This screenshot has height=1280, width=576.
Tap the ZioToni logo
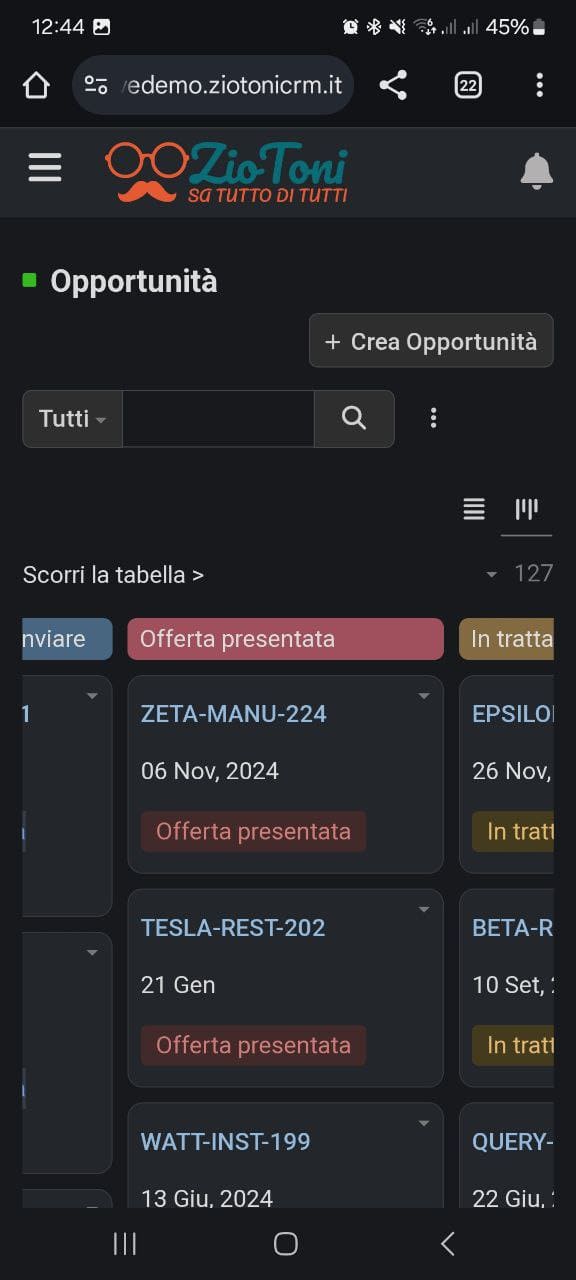(x=225, y=170)
